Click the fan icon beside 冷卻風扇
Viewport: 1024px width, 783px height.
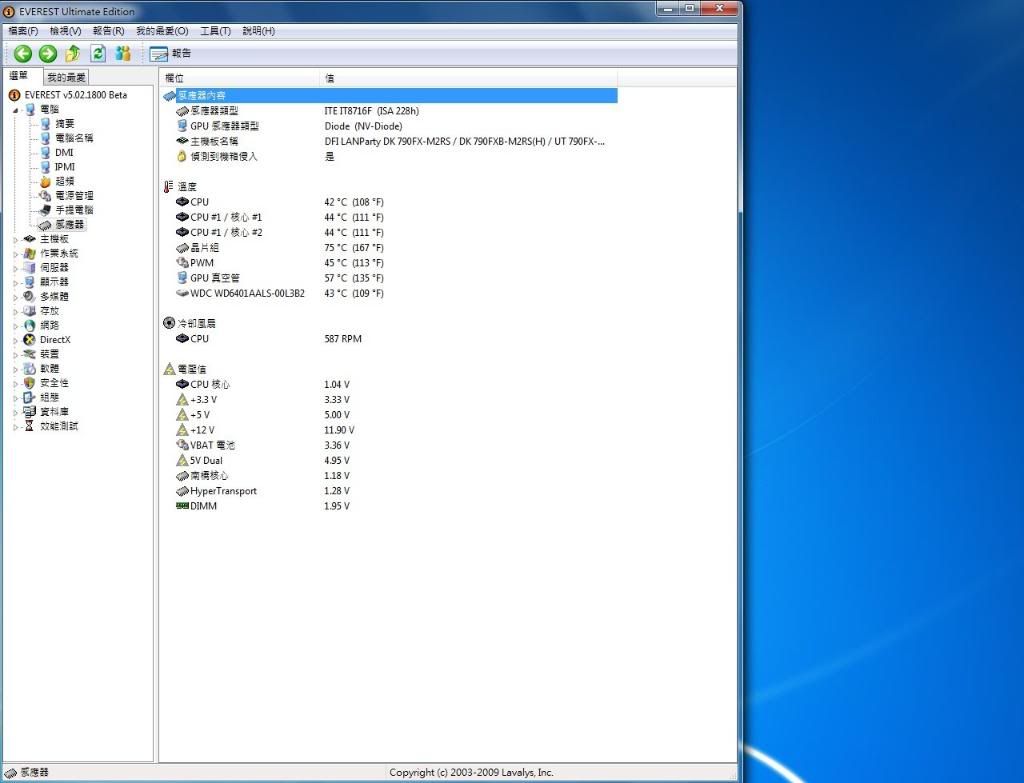[169, 323]
